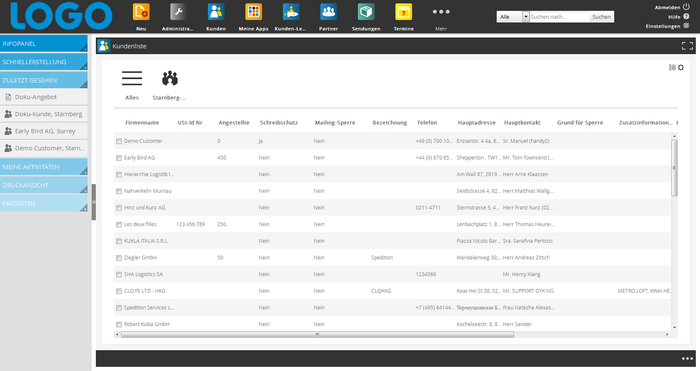
Task: Click the LOGO home image
Action: click(x=61, y=16)
